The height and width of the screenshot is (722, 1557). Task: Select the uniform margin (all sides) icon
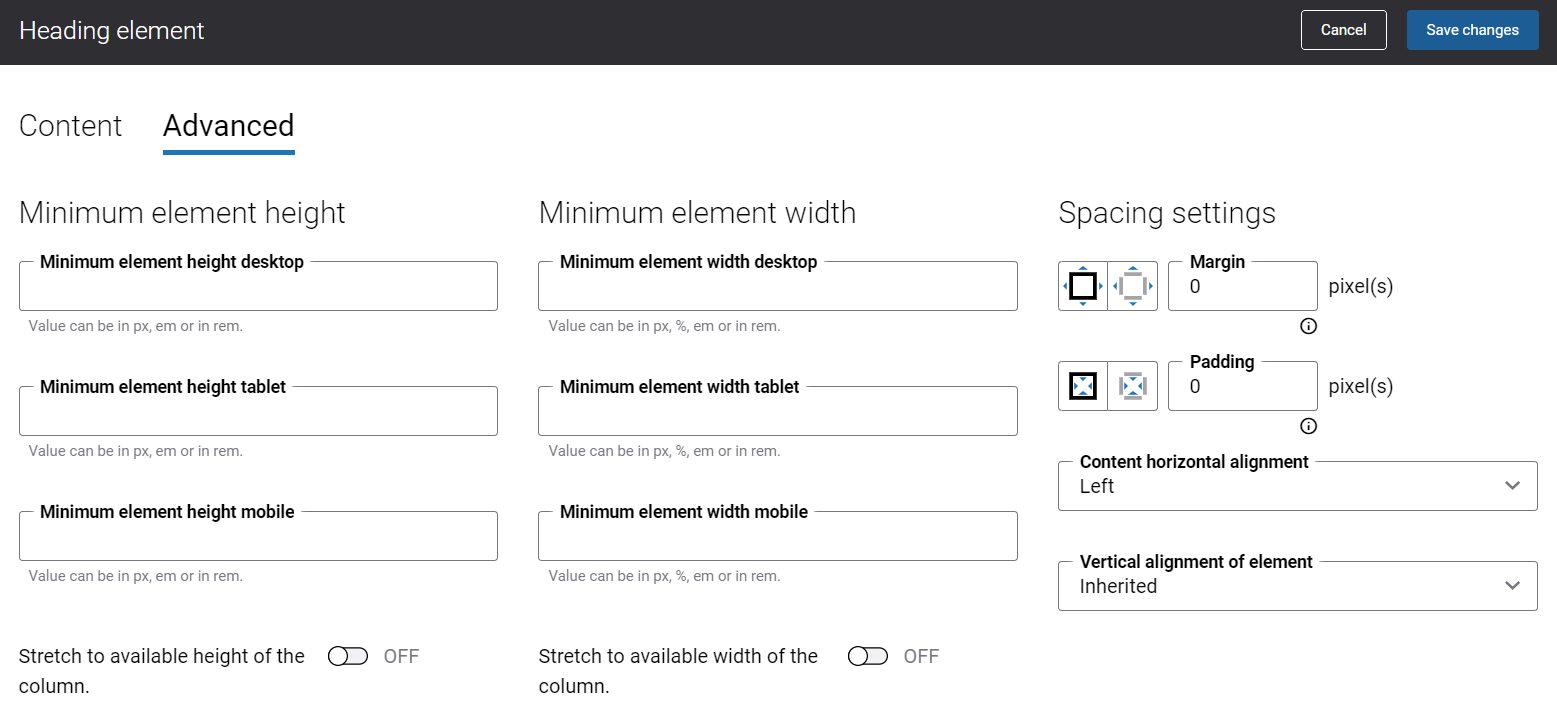pos(1083,286)
